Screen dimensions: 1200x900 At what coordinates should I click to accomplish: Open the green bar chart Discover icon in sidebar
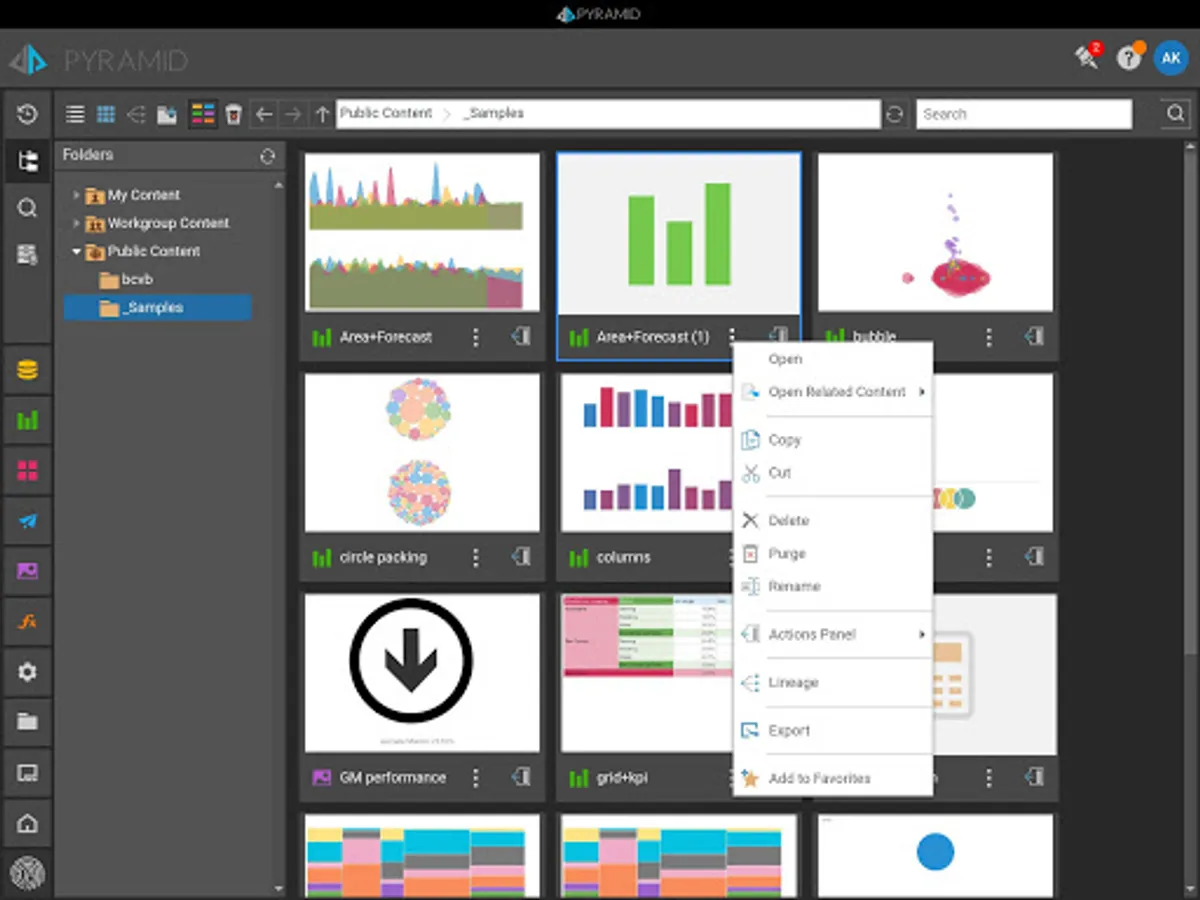point(27,421)
